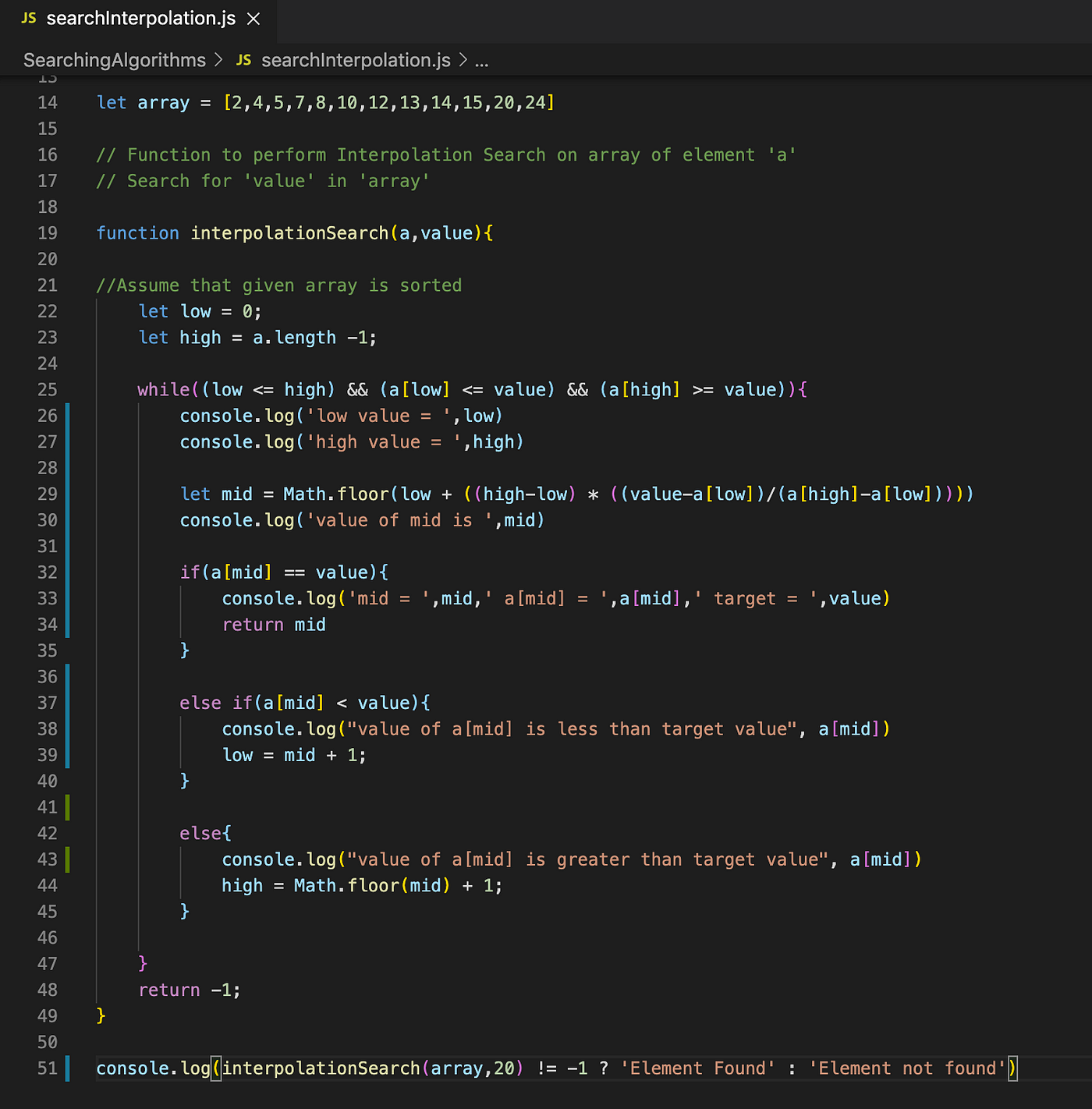Click the 'else{' on line 42
This screenshot has width=1092, height=1109.
pos(206,834)
